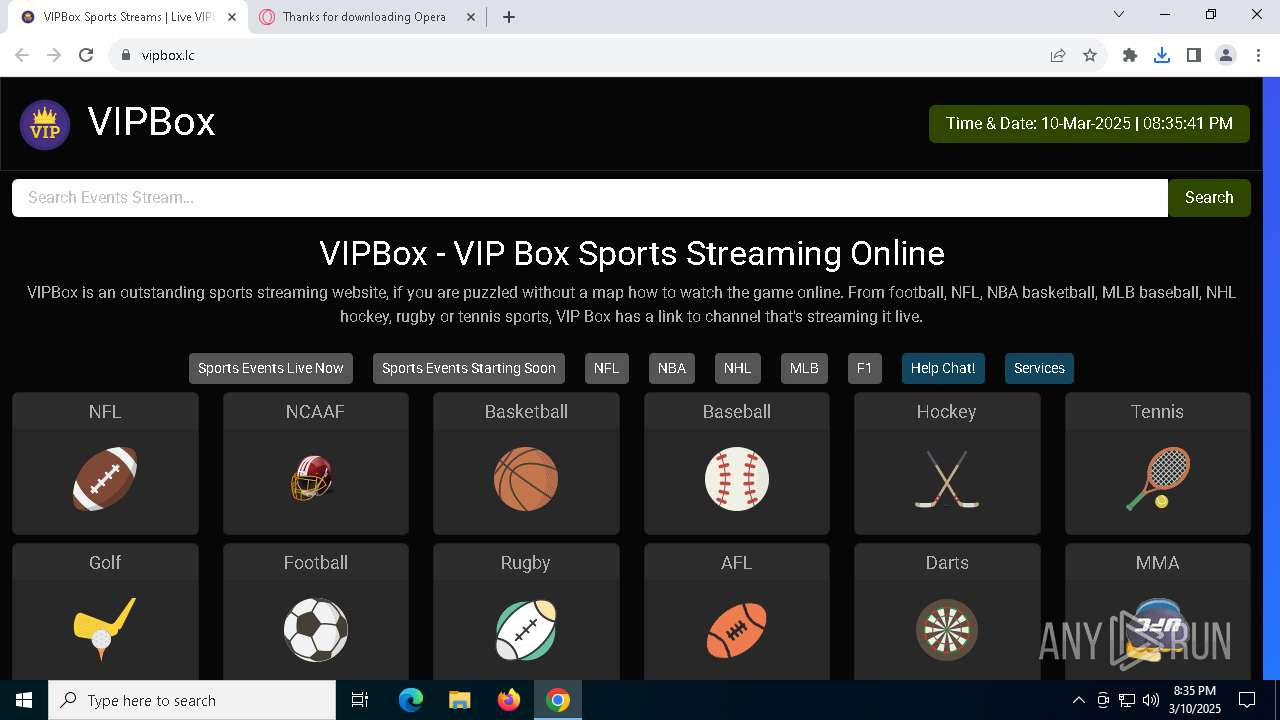Open the Hockey sticks icon

(x=947, y=479)
